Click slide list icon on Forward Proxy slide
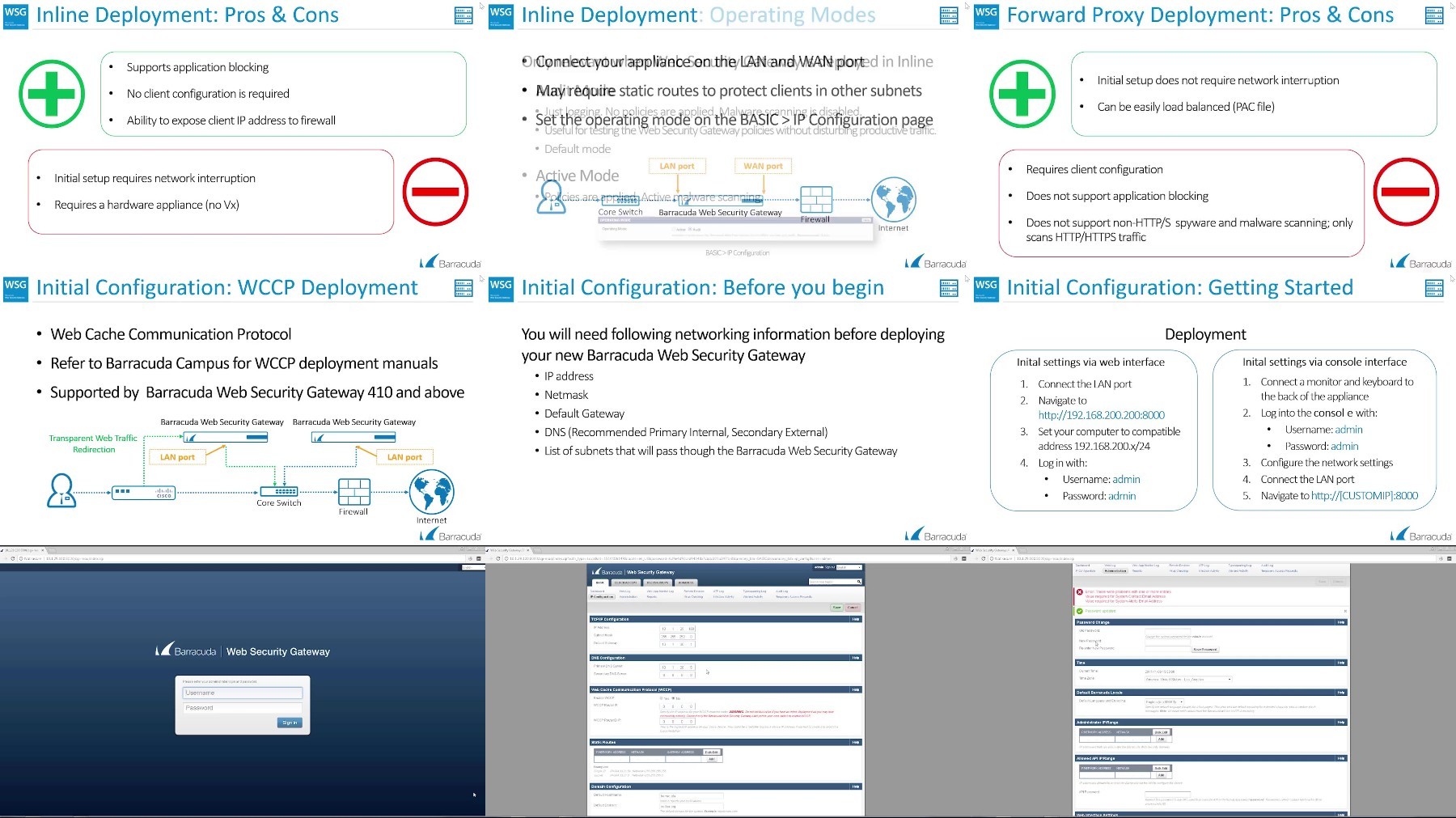 click(x=1434, y=15)
